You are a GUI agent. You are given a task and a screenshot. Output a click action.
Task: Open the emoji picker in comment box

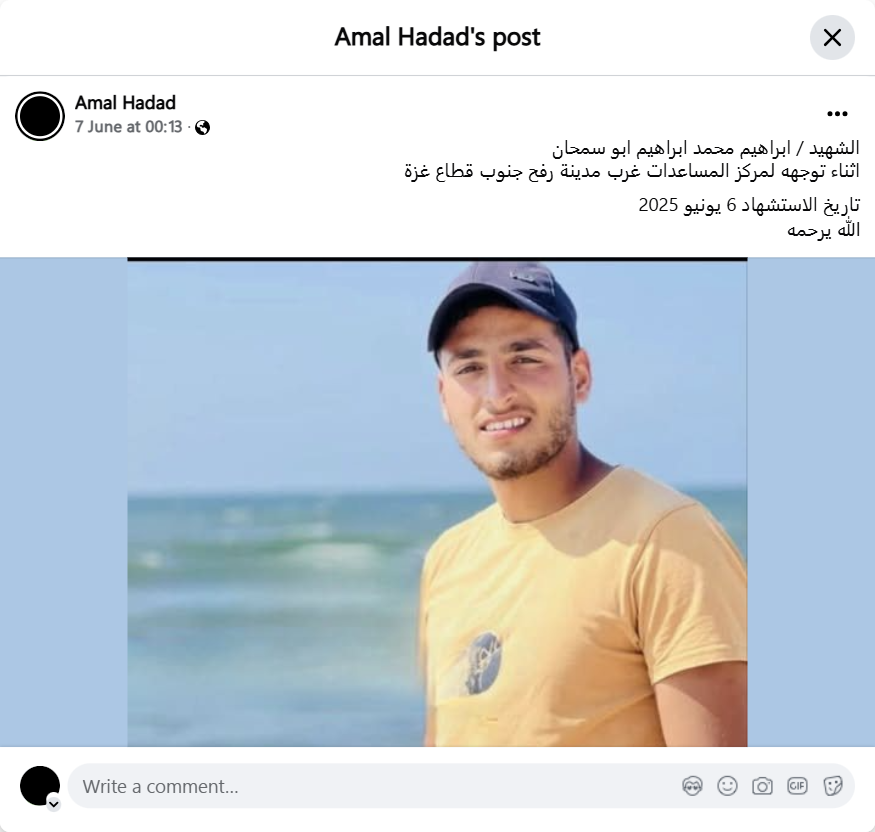[x=727, y=786]
